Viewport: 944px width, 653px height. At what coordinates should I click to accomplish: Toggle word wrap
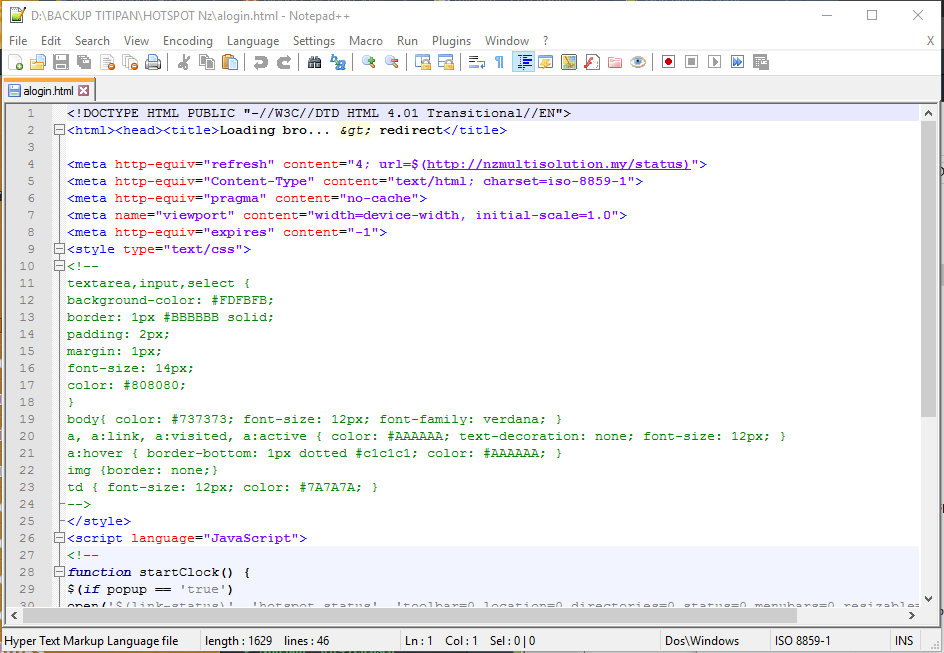coord(476,62)
